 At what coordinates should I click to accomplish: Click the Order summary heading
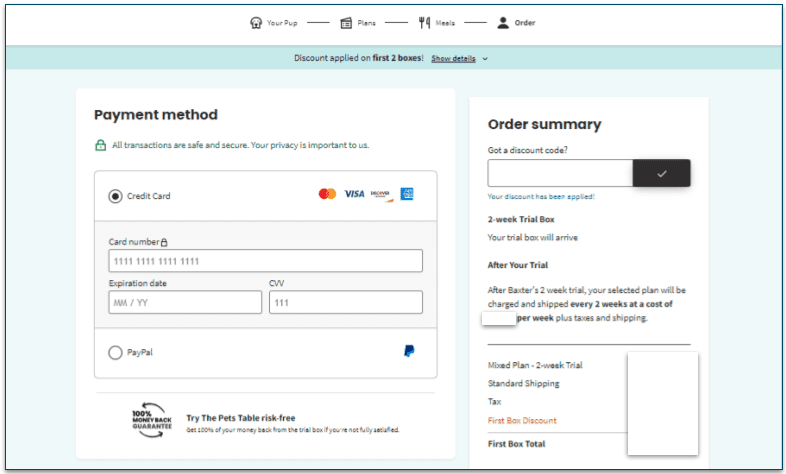pos(544,124)
